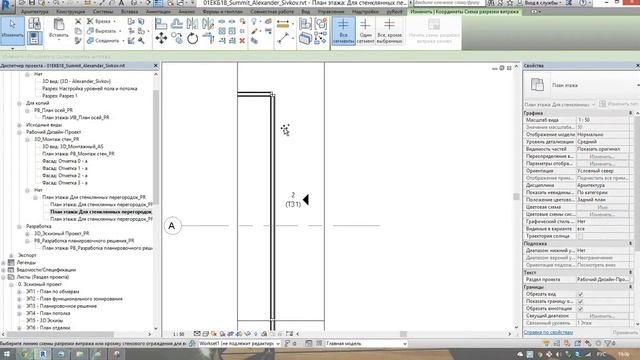Select the Modify (Изменить) arrow tool
The width and height of the screenshot is (640, 360).
point(12,30)
